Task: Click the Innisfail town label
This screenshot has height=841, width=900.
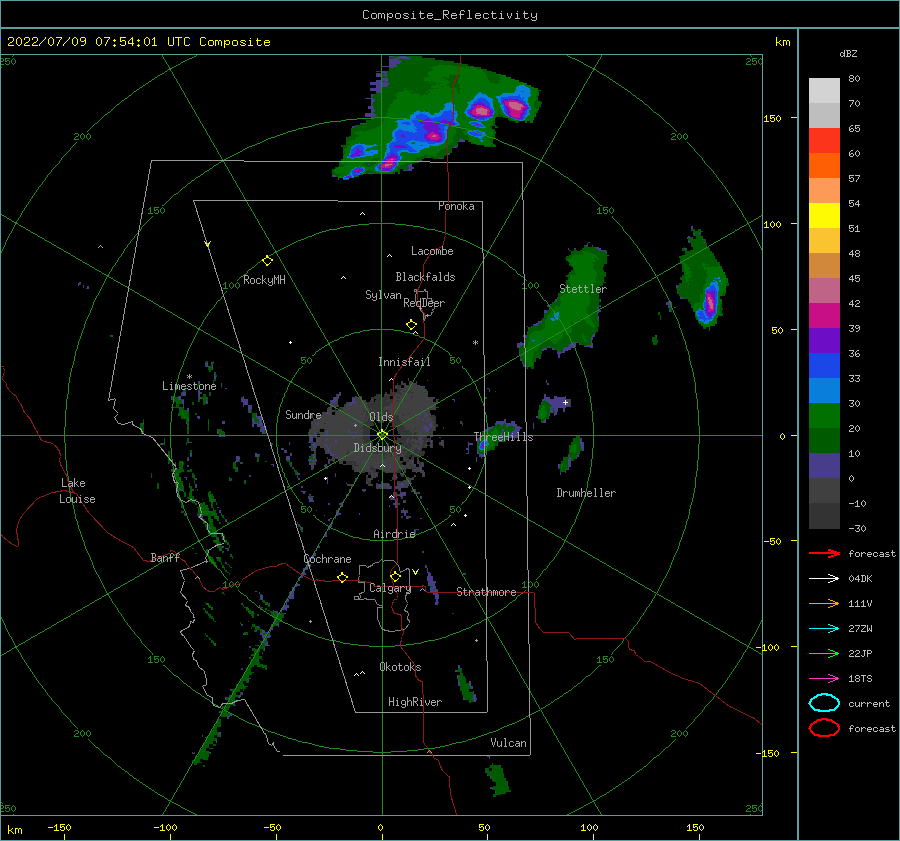Action: click(x=404, y=362)
